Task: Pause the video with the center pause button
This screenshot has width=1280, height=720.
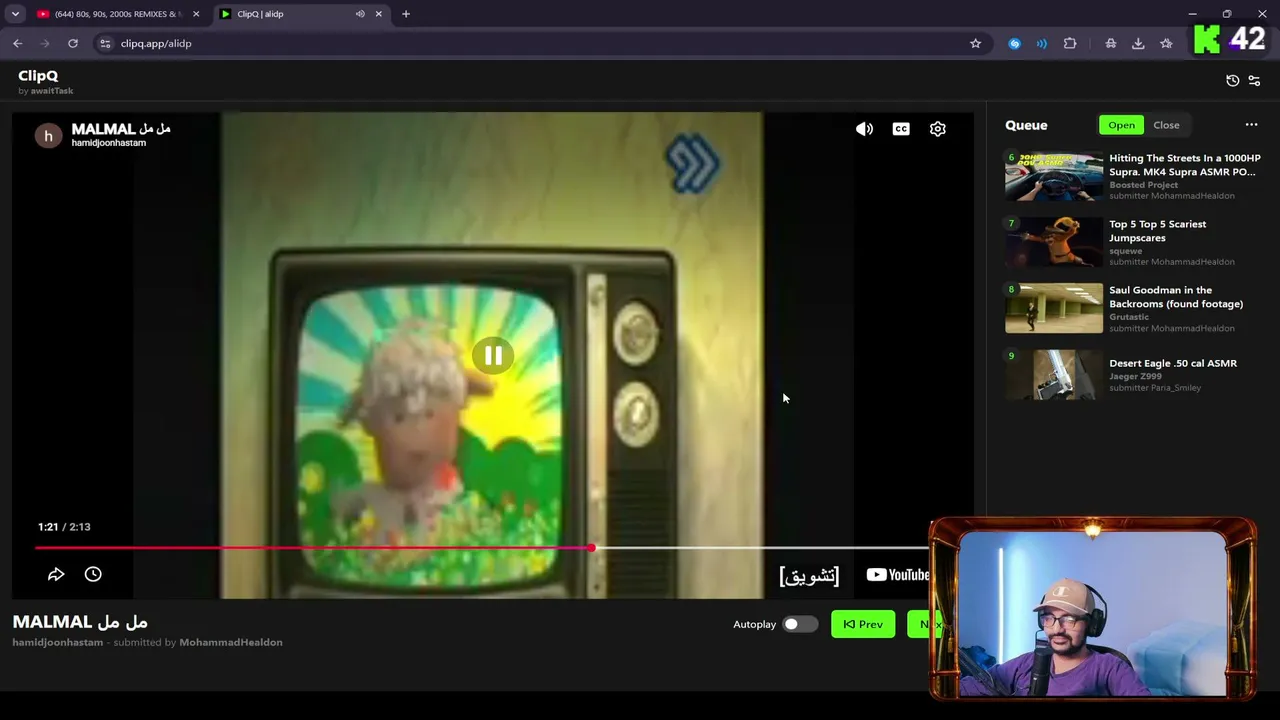Action: pyautogui.click(x=493, y=355)
